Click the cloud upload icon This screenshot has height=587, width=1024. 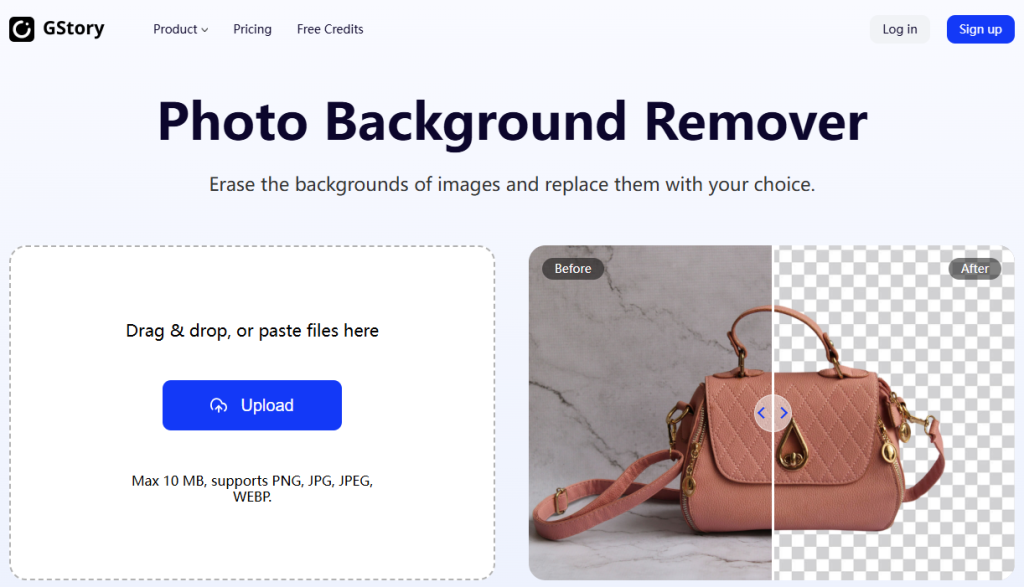pyautogui.click(x=219, y=405)
